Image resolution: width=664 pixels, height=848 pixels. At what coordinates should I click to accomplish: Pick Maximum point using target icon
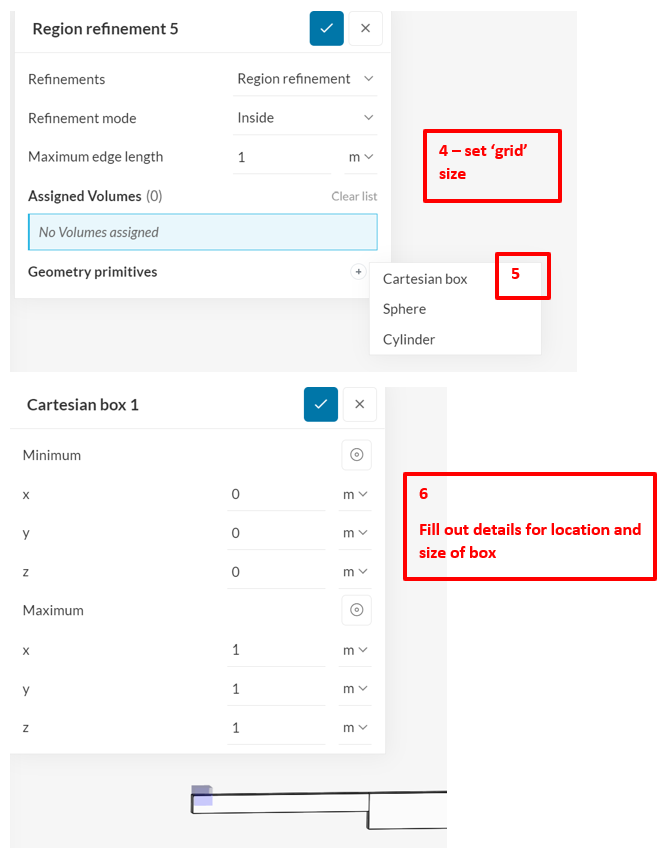tap(356, 610)
